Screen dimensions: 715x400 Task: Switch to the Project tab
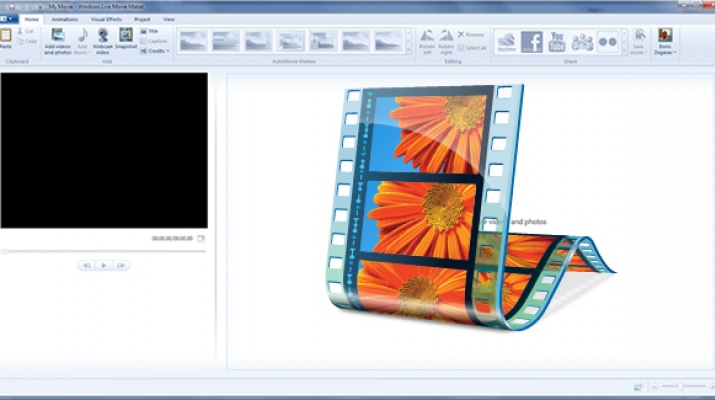[142, 19]
